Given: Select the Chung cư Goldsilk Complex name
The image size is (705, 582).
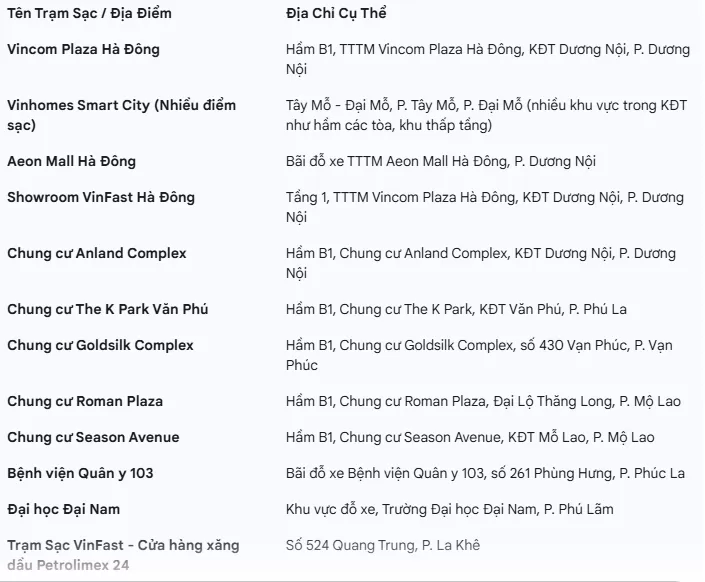Looking at the screenshot, I should click(x=100, y=345).
